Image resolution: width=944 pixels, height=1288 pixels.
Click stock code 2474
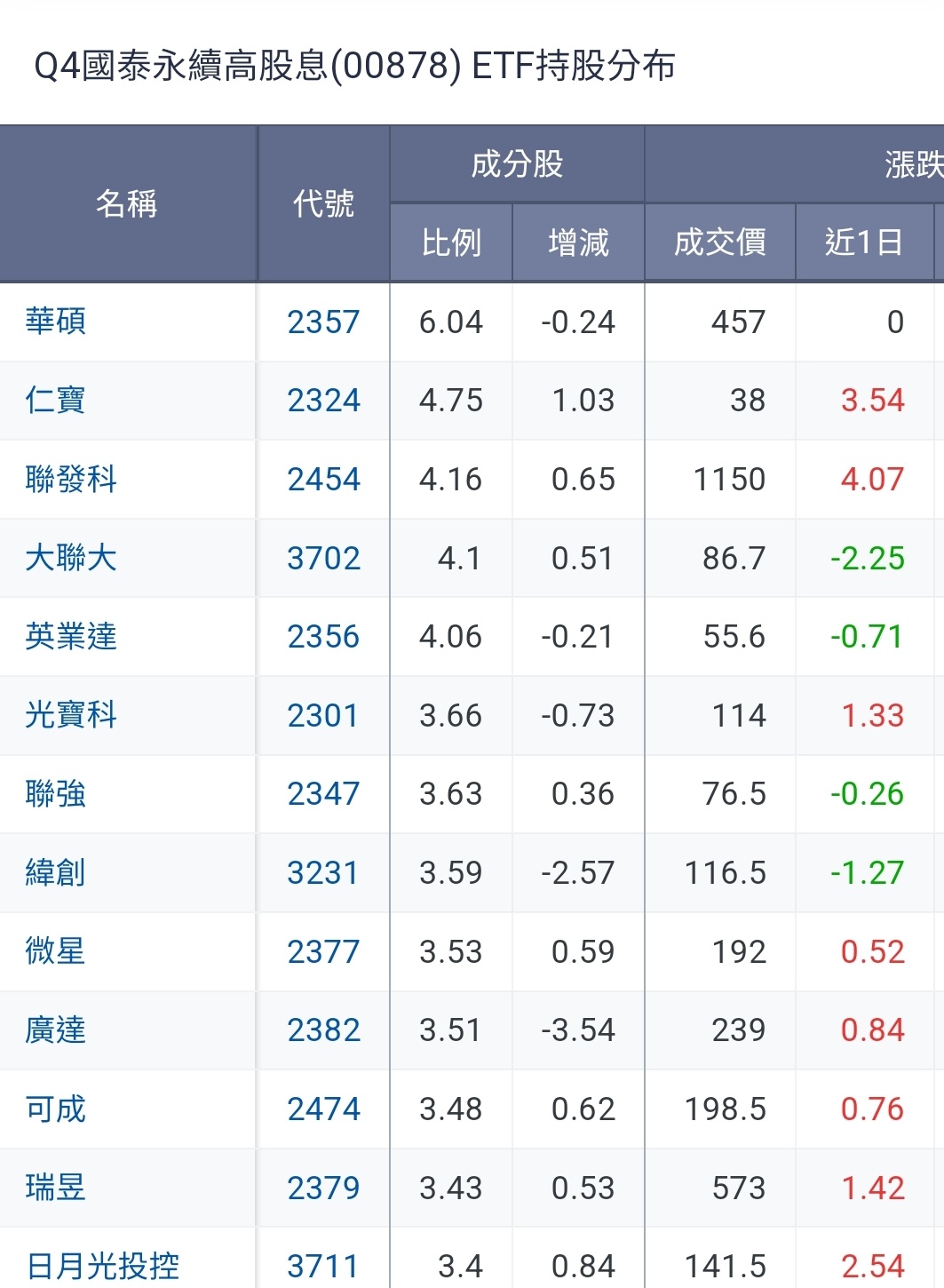pyautogui.click(x=323, y=1109)
